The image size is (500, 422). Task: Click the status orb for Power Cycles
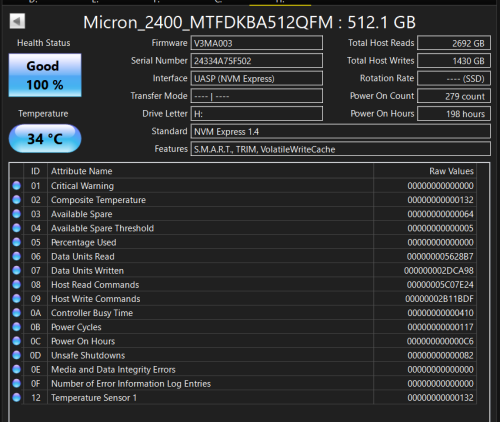16,327
